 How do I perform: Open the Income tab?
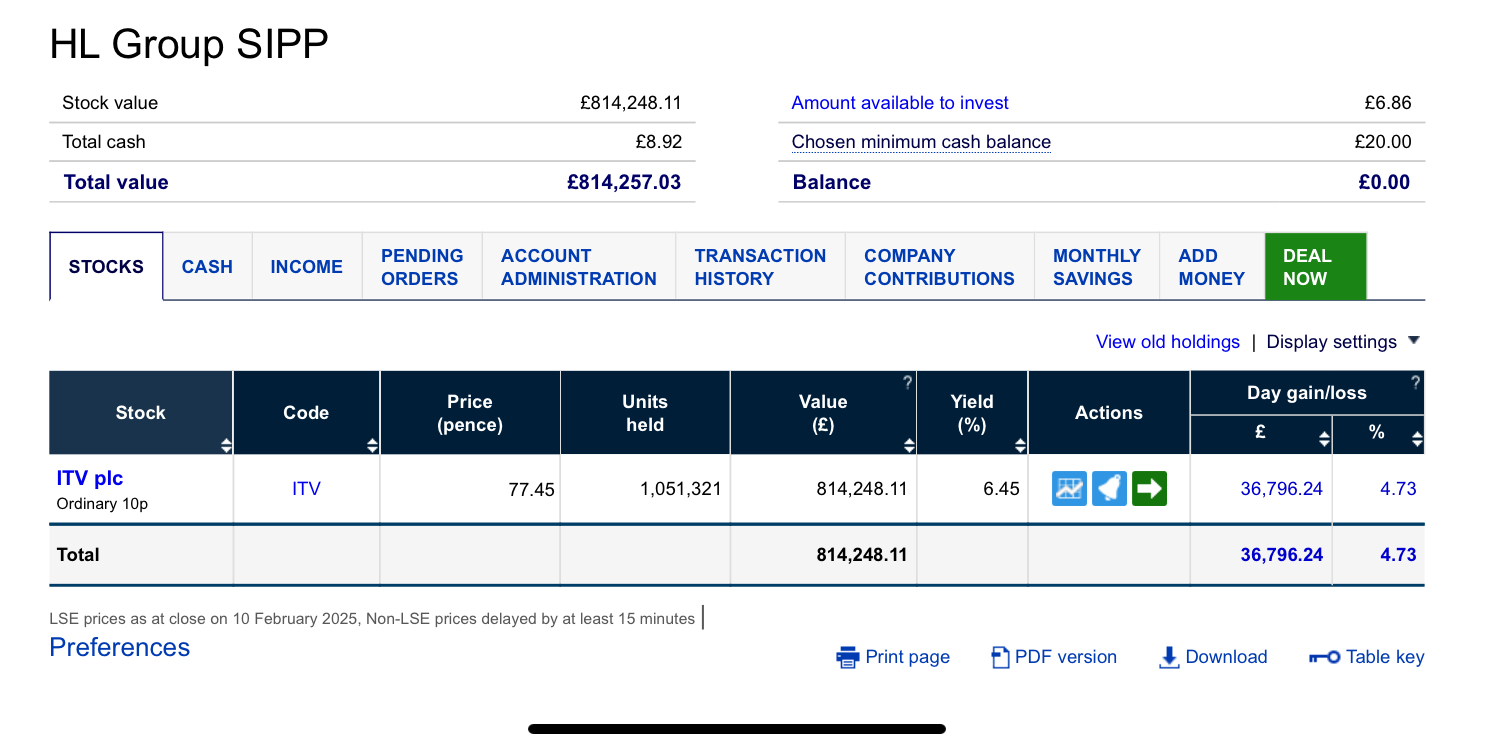307,267
